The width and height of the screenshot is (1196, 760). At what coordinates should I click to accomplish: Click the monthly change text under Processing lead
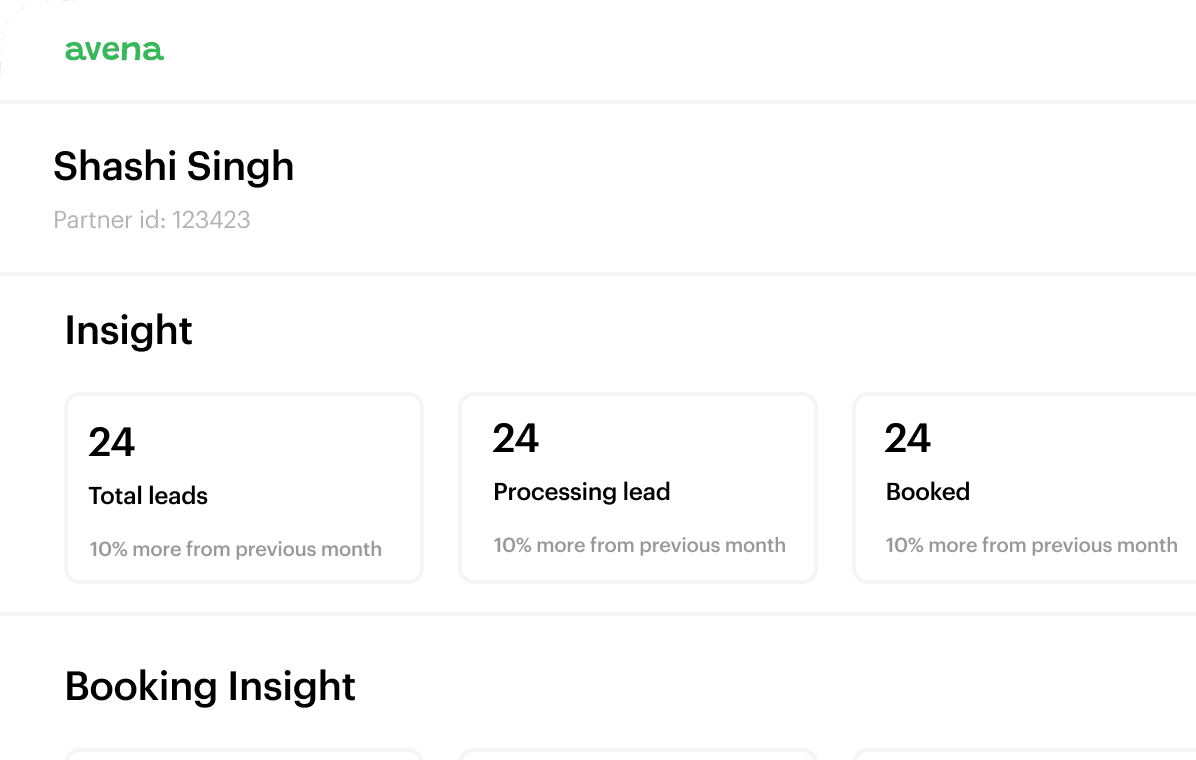coord(639,545)
